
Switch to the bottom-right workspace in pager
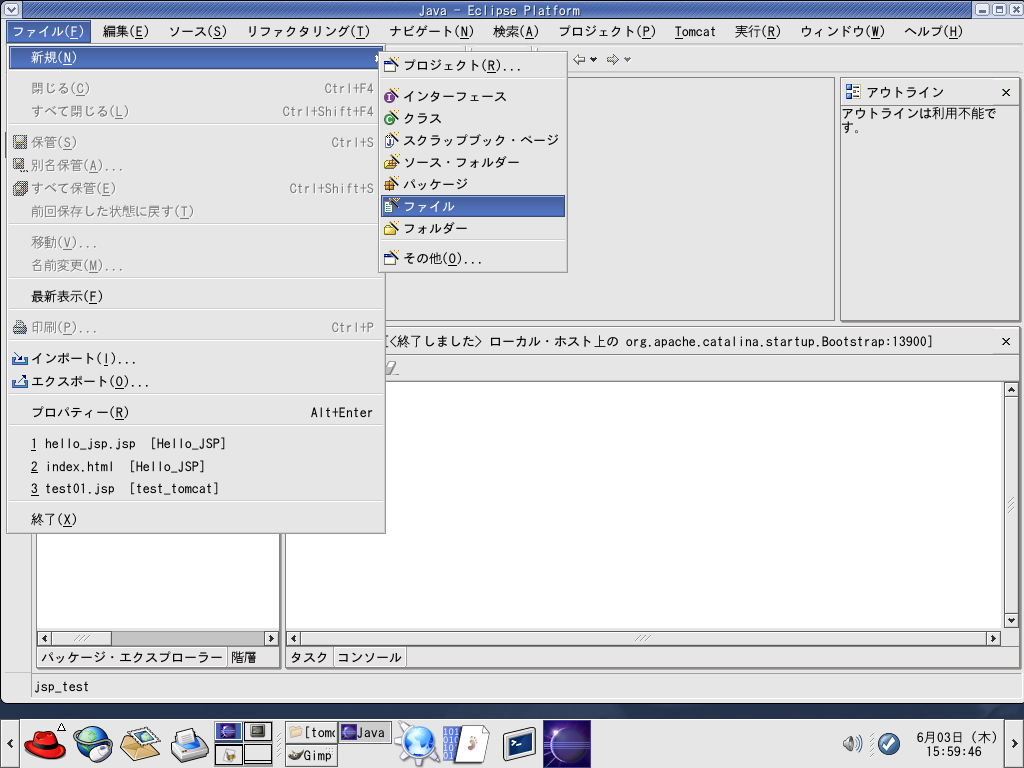[257, 754]
